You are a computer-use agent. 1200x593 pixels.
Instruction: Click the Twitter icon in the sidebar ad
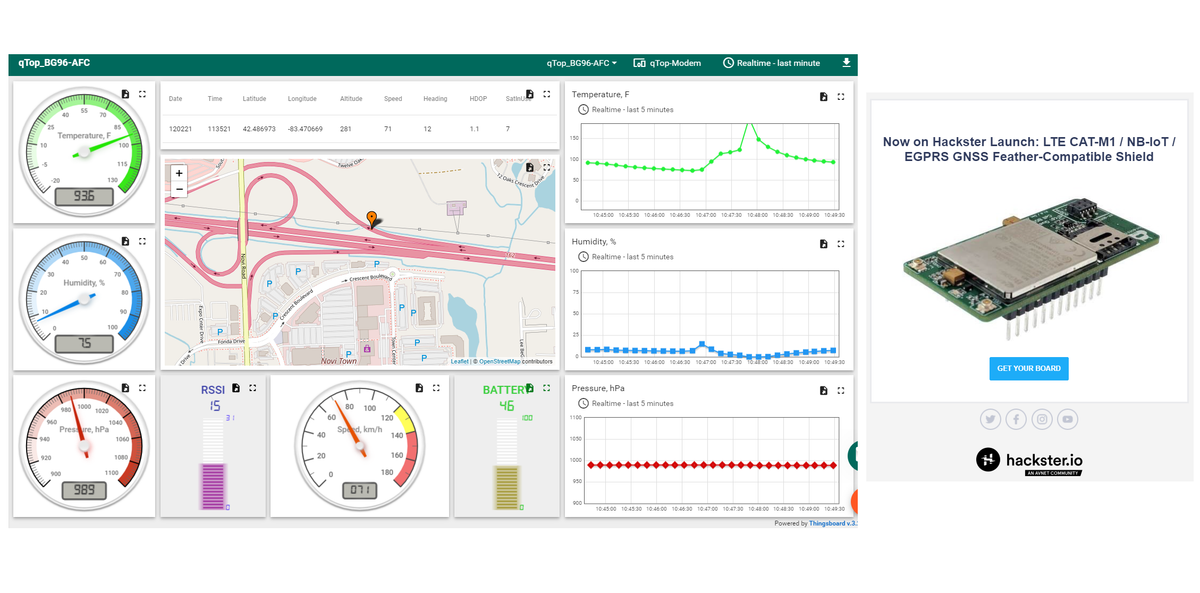pos(990,419)
